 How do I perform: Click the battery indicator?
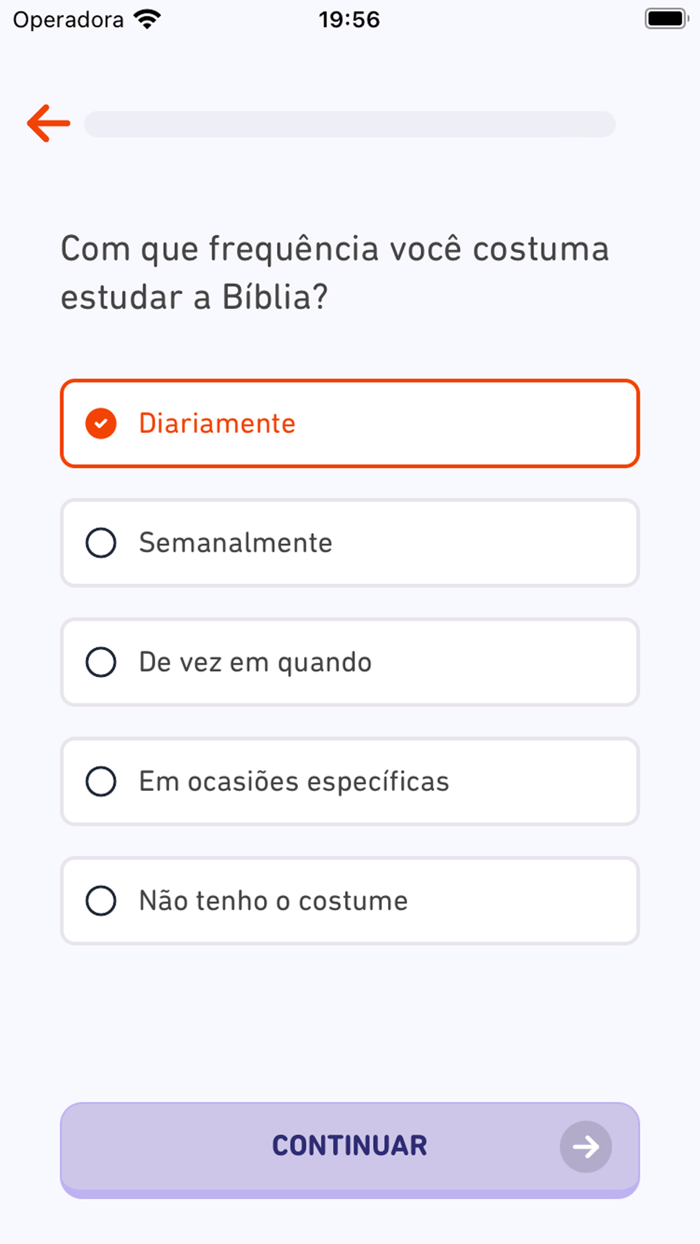click(x=664, y=17)
